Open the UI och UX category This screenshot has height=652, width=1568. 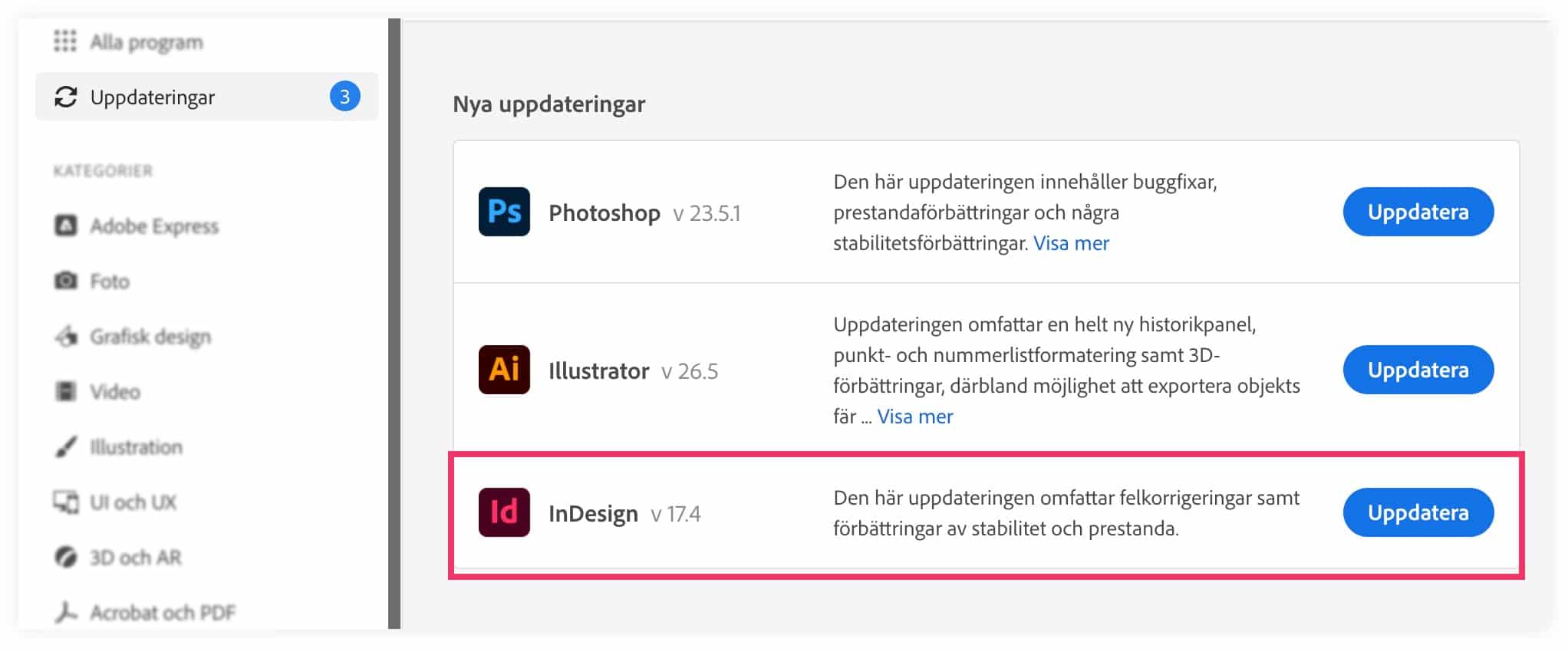pyautogui.click(x=133, y=502)
